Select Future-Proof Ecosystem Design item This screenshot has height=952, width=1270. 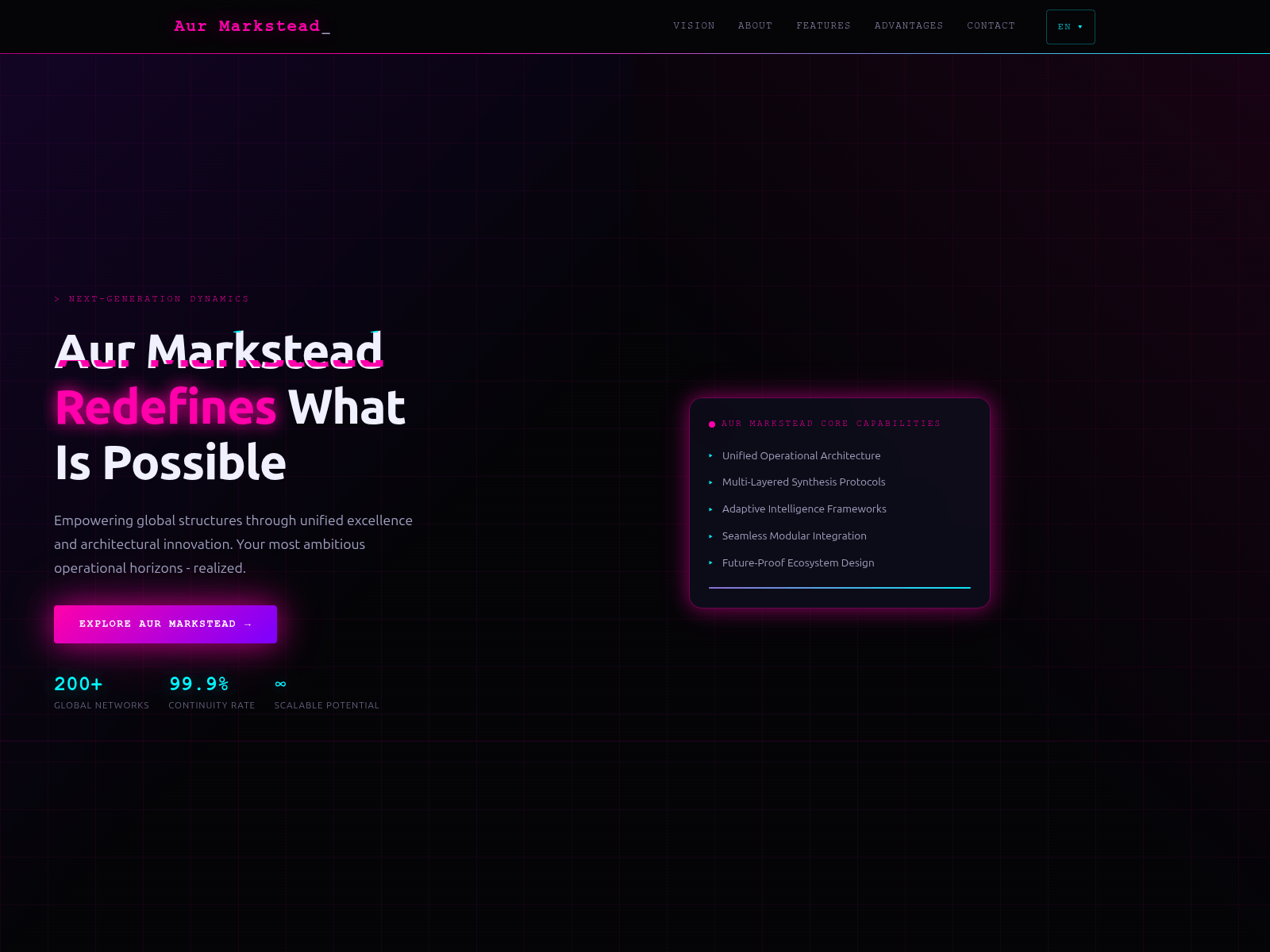pos(798,562)
